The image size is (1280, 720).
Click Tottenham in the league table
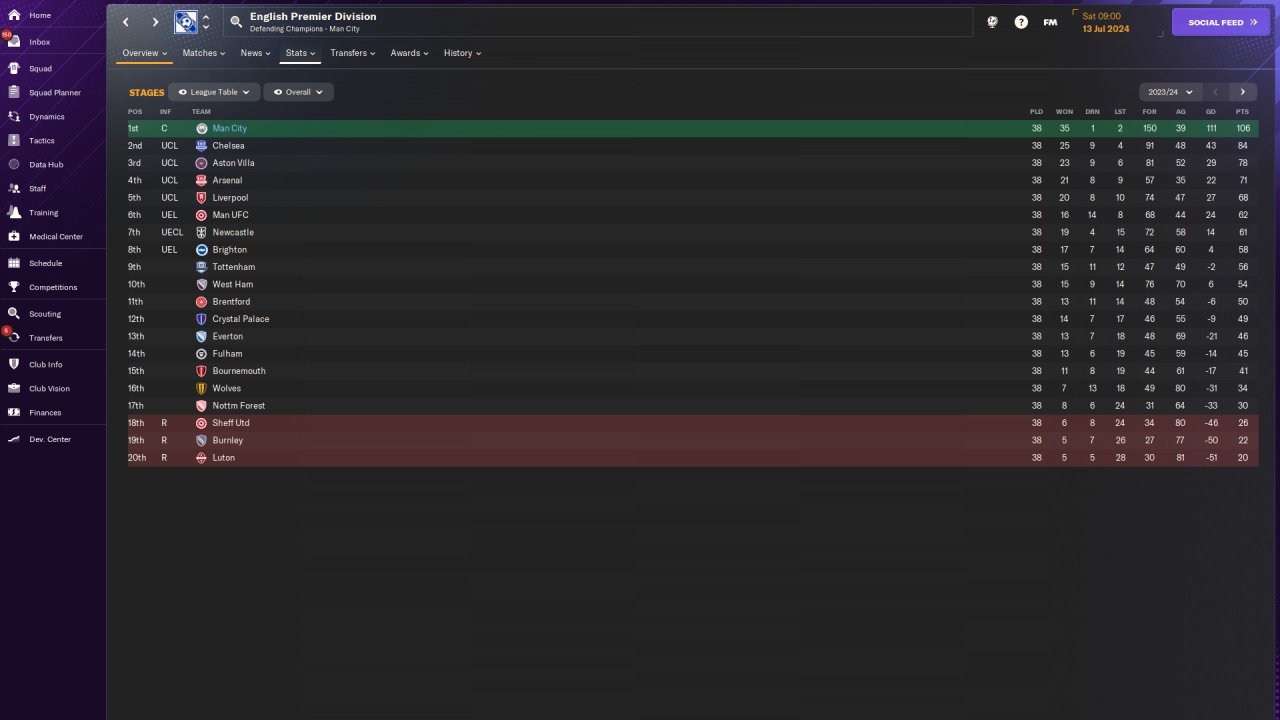point(233,267)
